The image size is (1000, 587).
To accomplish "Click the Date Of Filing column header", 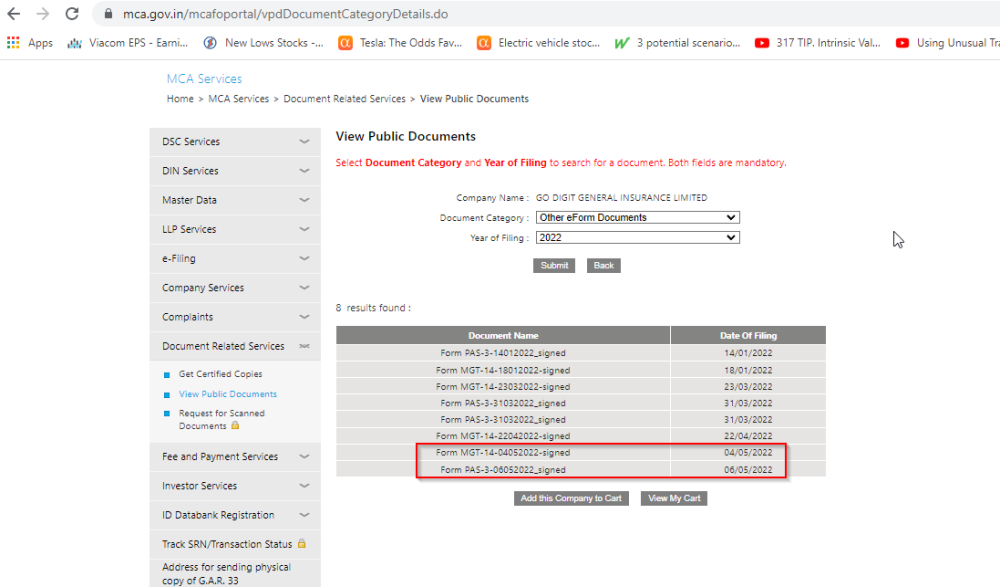I will tap(748, 336).
